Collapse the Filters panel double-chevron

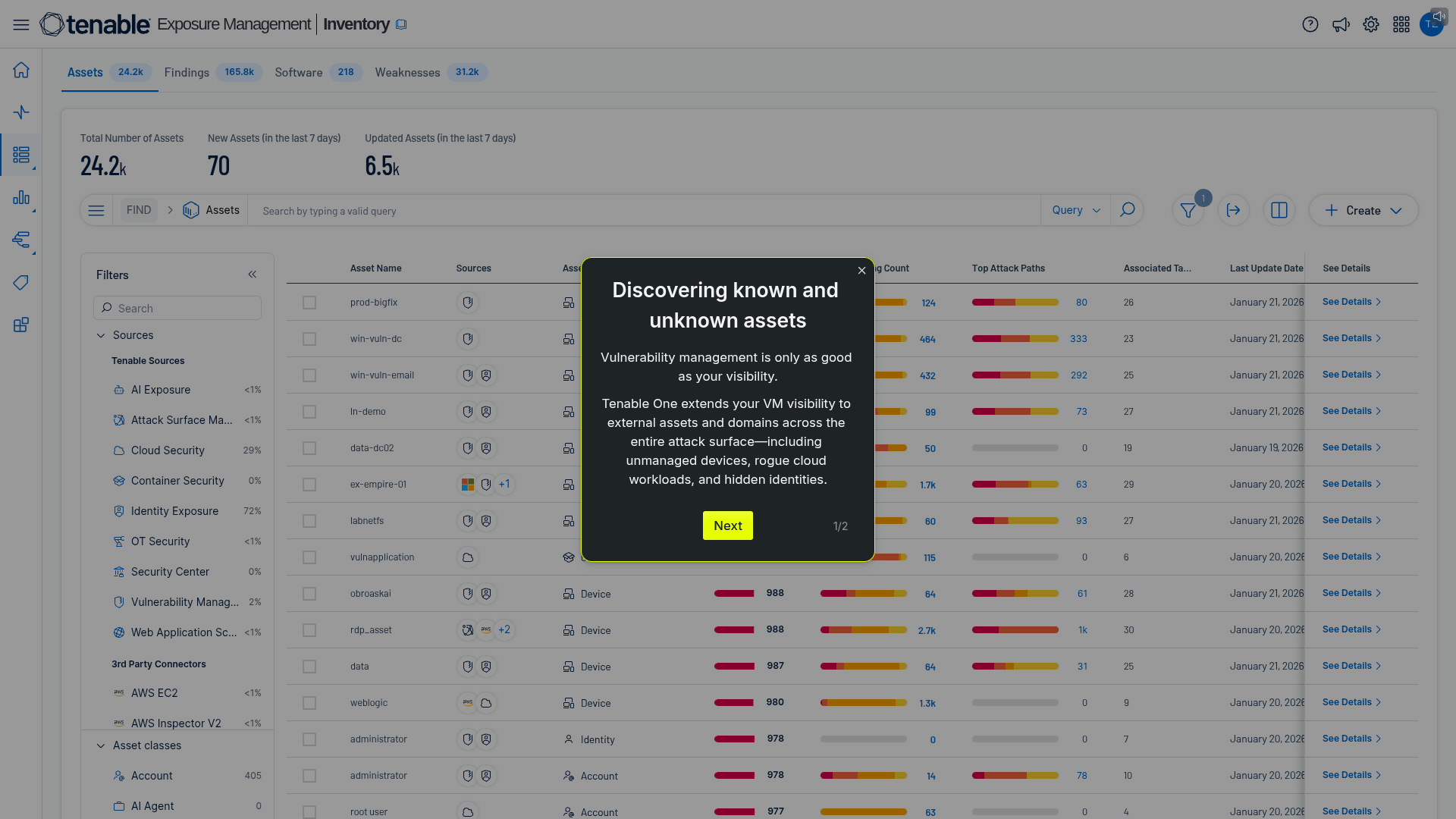tap(253, 275)
